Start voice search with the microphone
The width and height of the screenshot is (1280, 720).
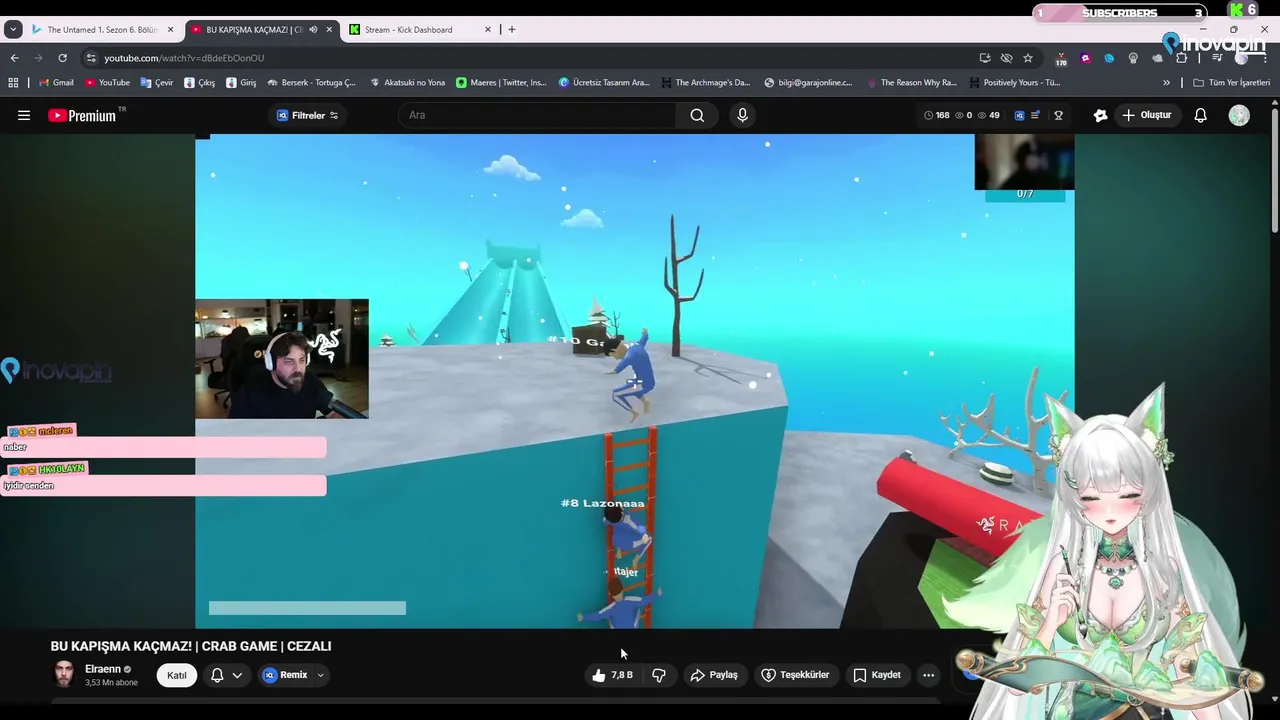[x=742, y=115]
